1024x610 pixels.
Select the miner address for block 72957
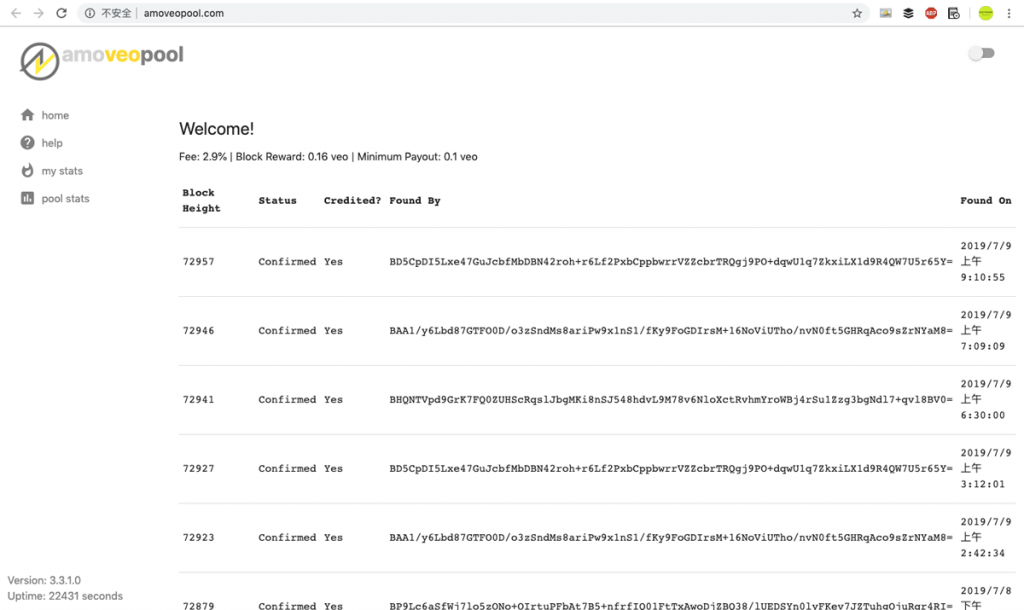pos(671,262)
